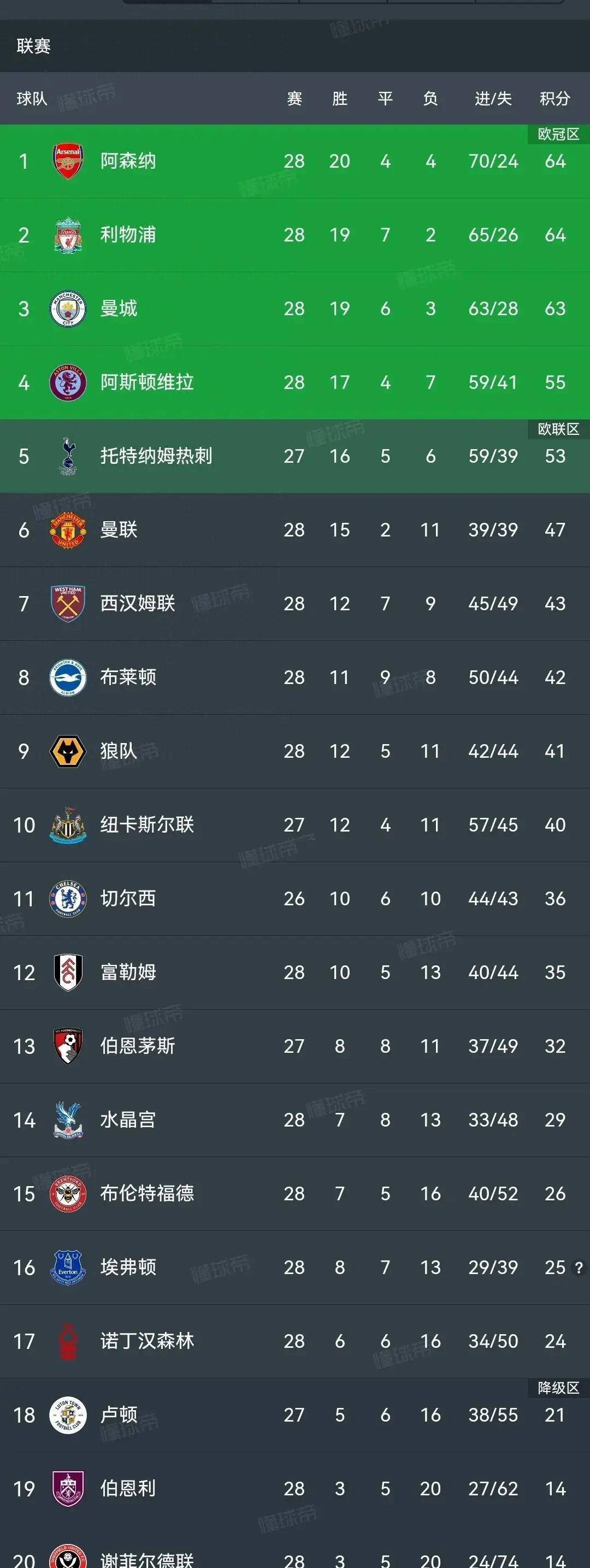
Task: Open the Everton club badge
Action: click(x=68, y=1268)
